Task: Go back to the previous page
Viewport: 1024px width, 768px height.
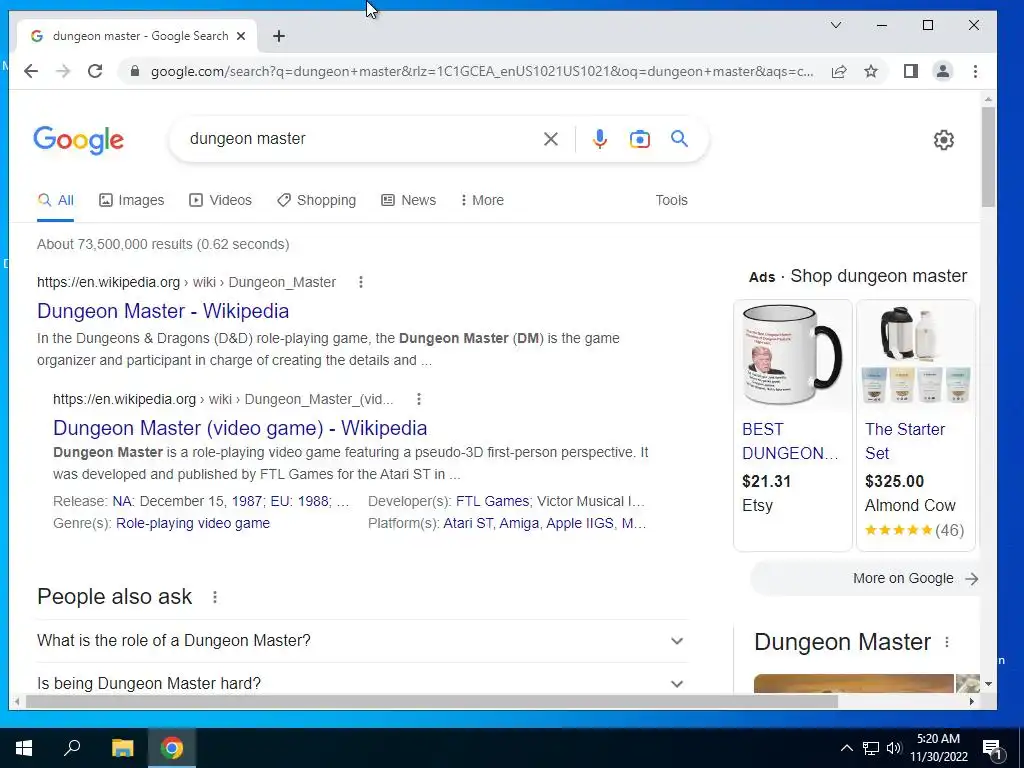Action: [31, 71]
